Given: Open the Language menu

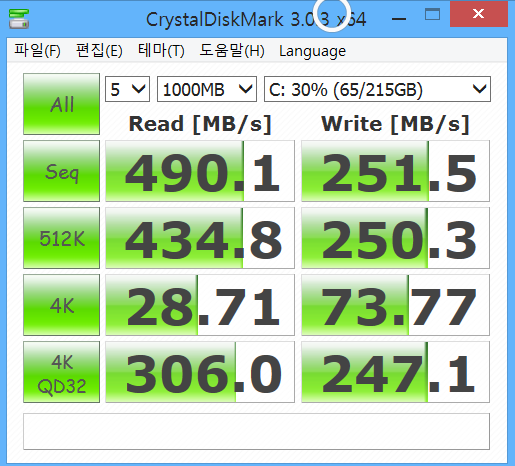Looking at the screenshot, I should tap(312, 51).
